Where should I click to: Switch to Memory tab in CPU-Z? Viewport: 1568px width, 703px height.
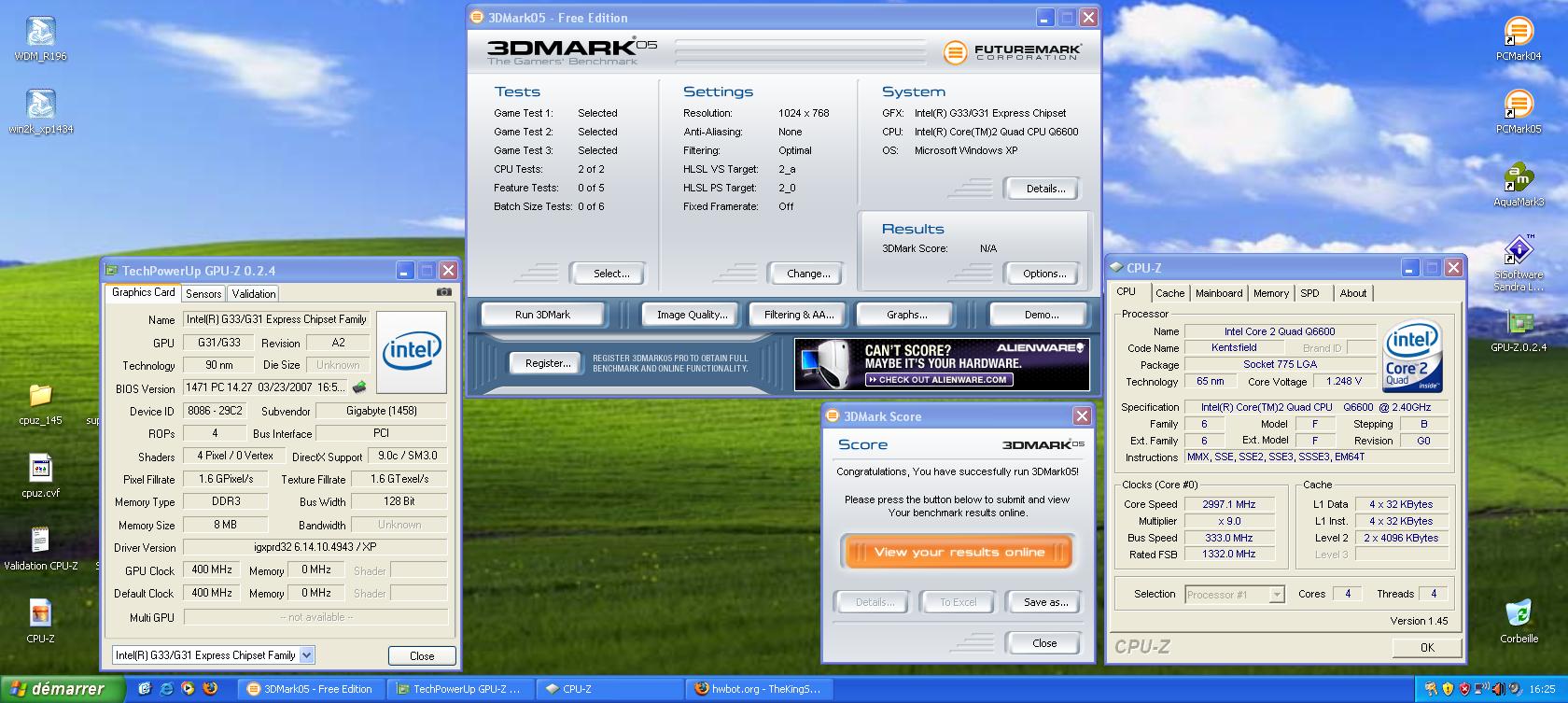click(1270, 293)
